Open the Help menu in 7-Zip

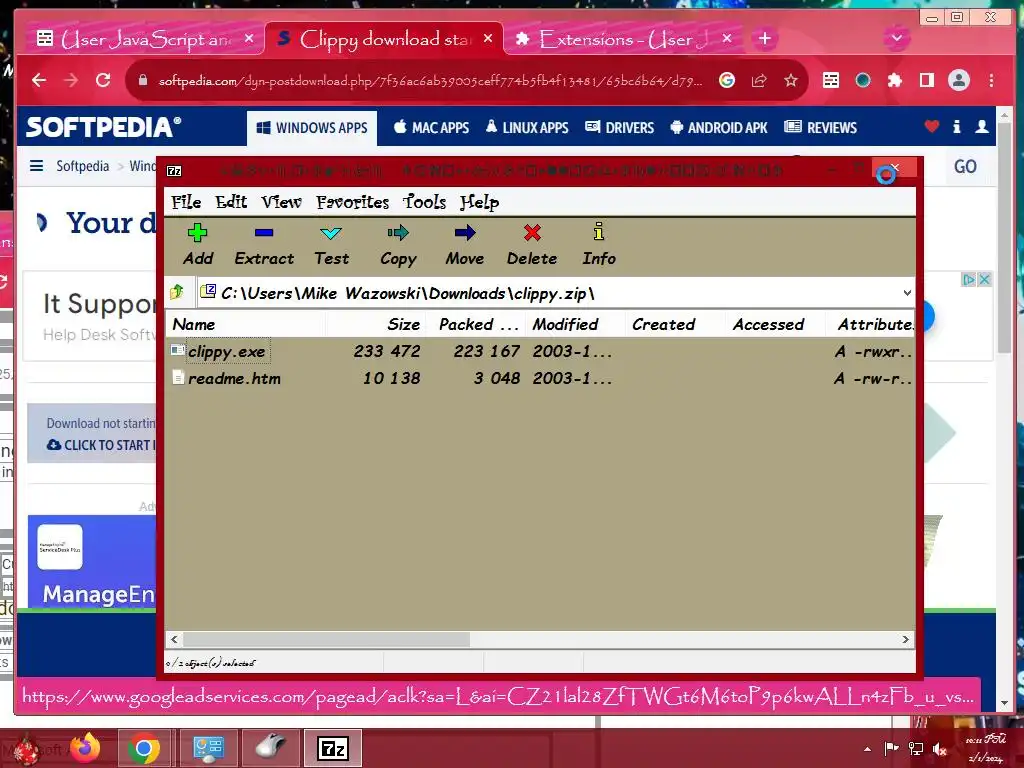pos(479,202)
